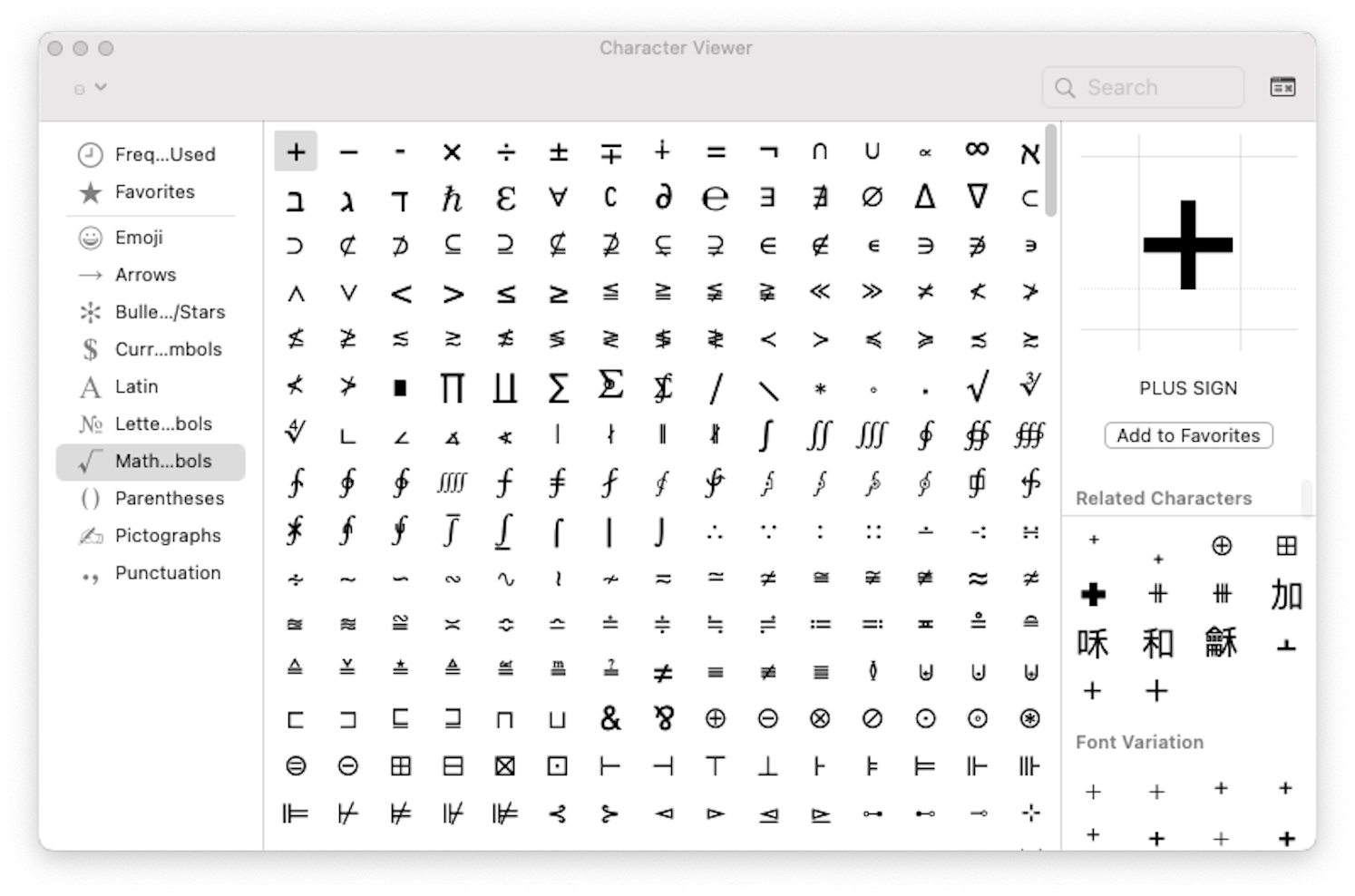Select the infinity symbol in the grid
Viewport: 1355px width, 896px height.
point(978,151)
